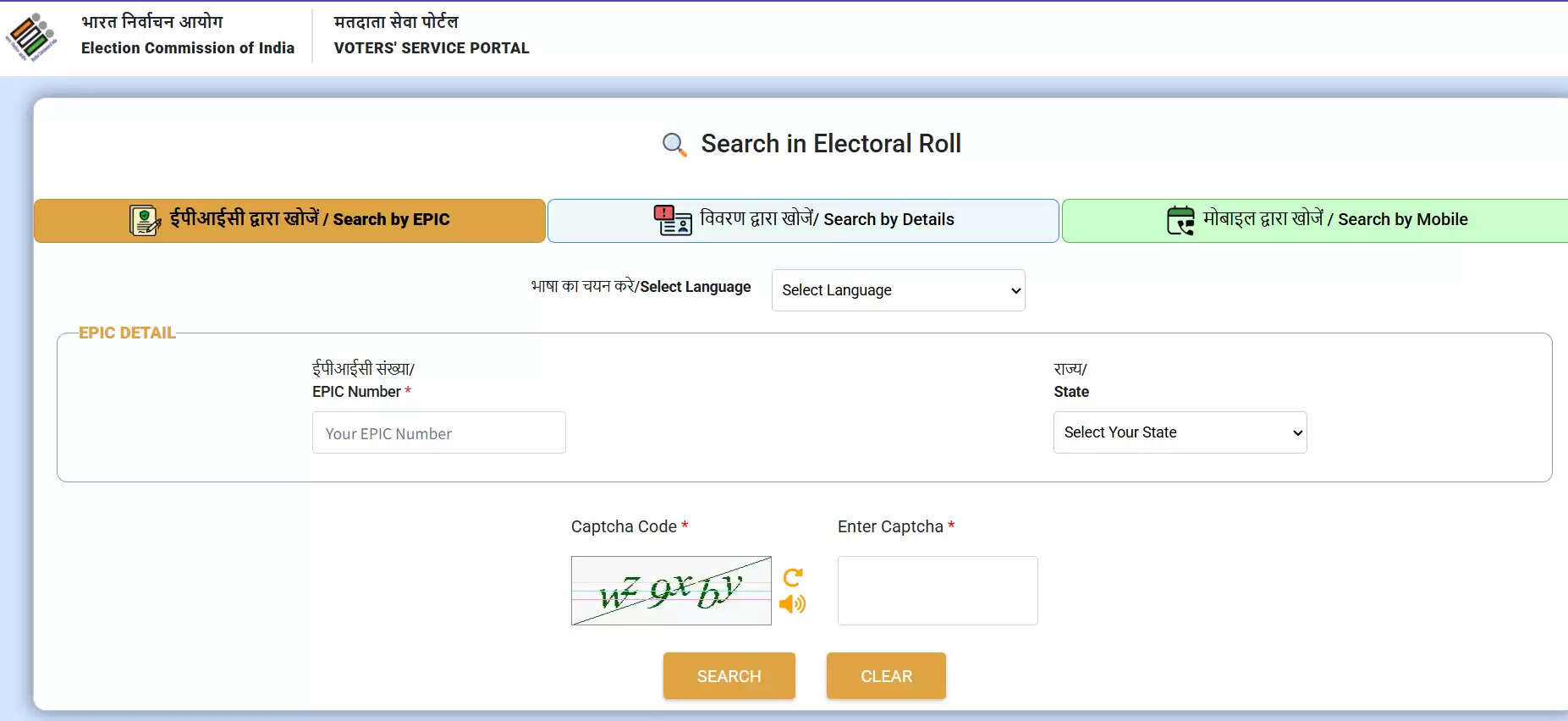The height and width of the screenshot is (721, 1568).
Task: Open the Search by Details tab
Action: 803,221
